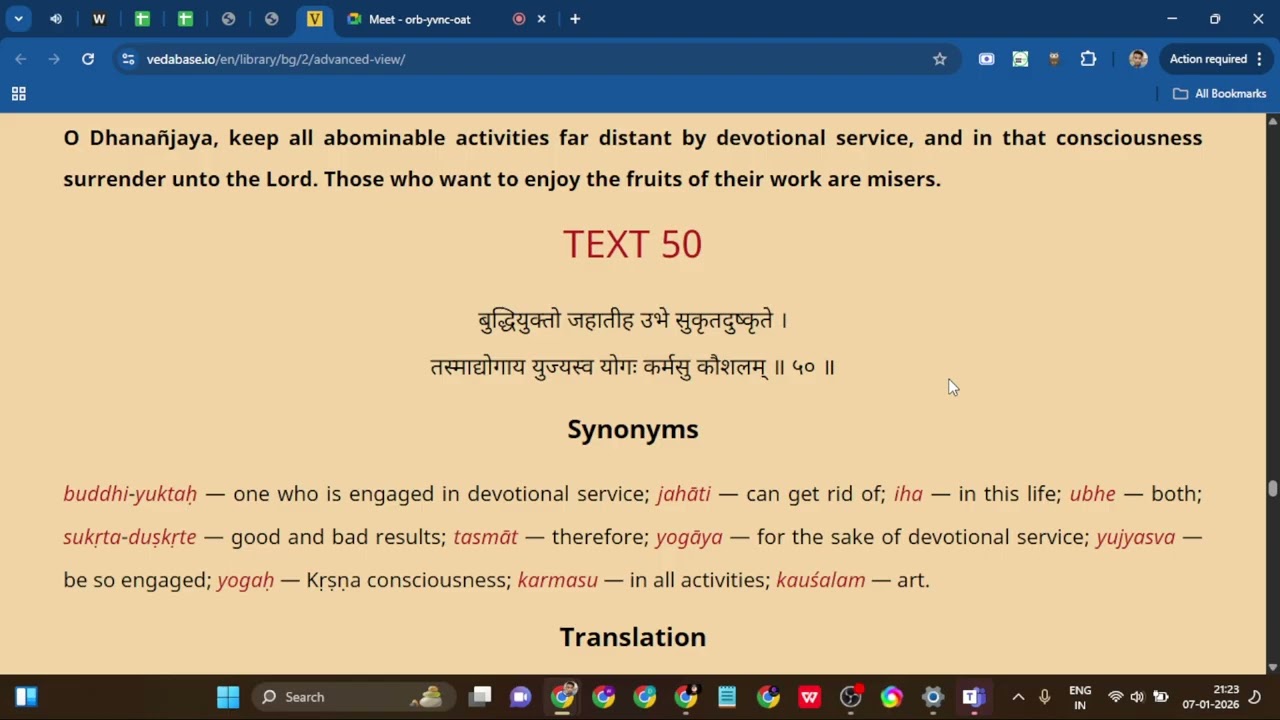Show hidden system tray icons

coord(1018,697)
